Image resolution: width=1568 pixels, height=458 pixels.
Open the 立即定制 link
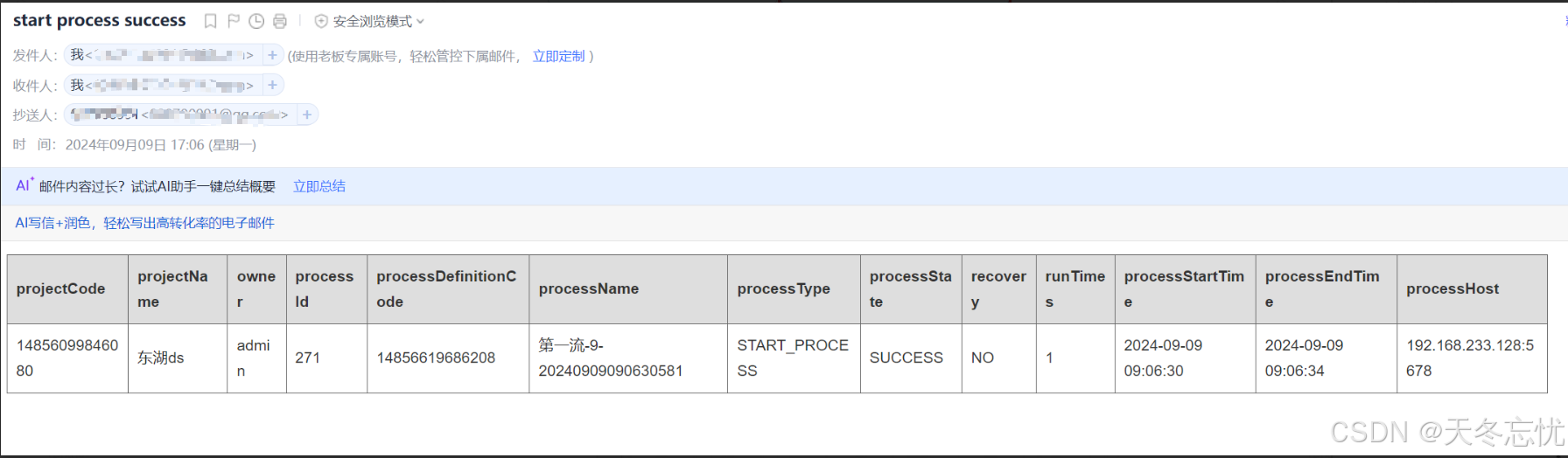click(558, 56)
